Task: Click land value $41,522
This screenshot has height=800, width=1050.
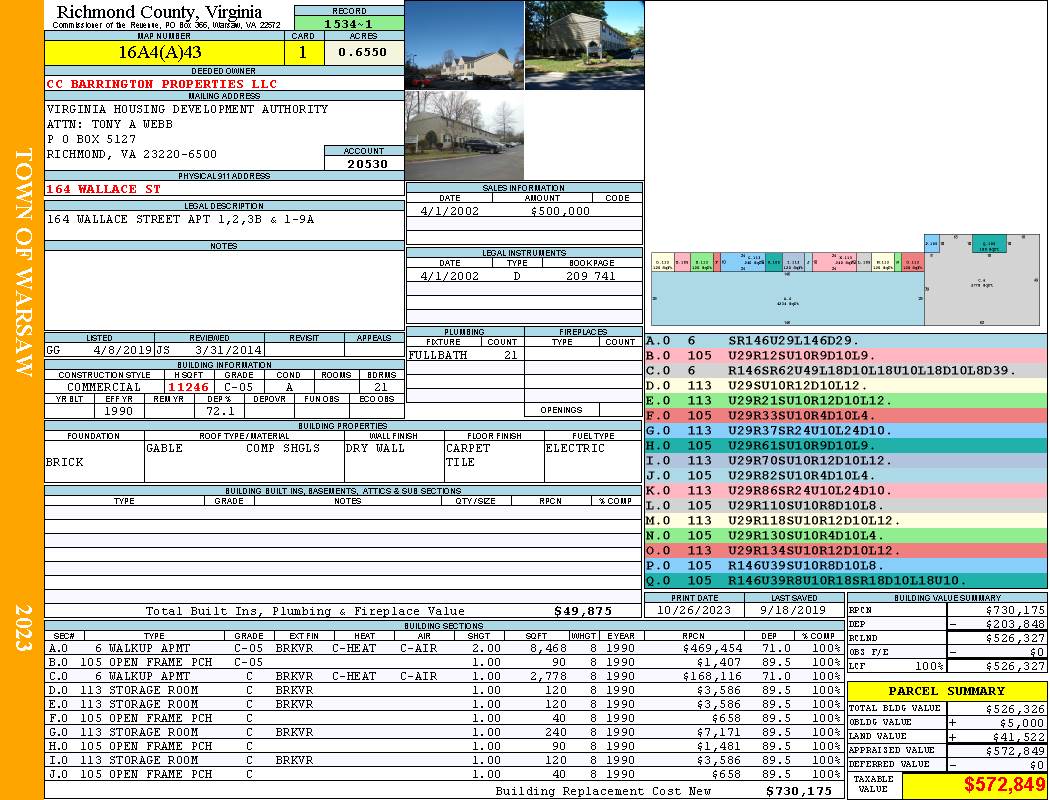Action: coord(1019,736)
